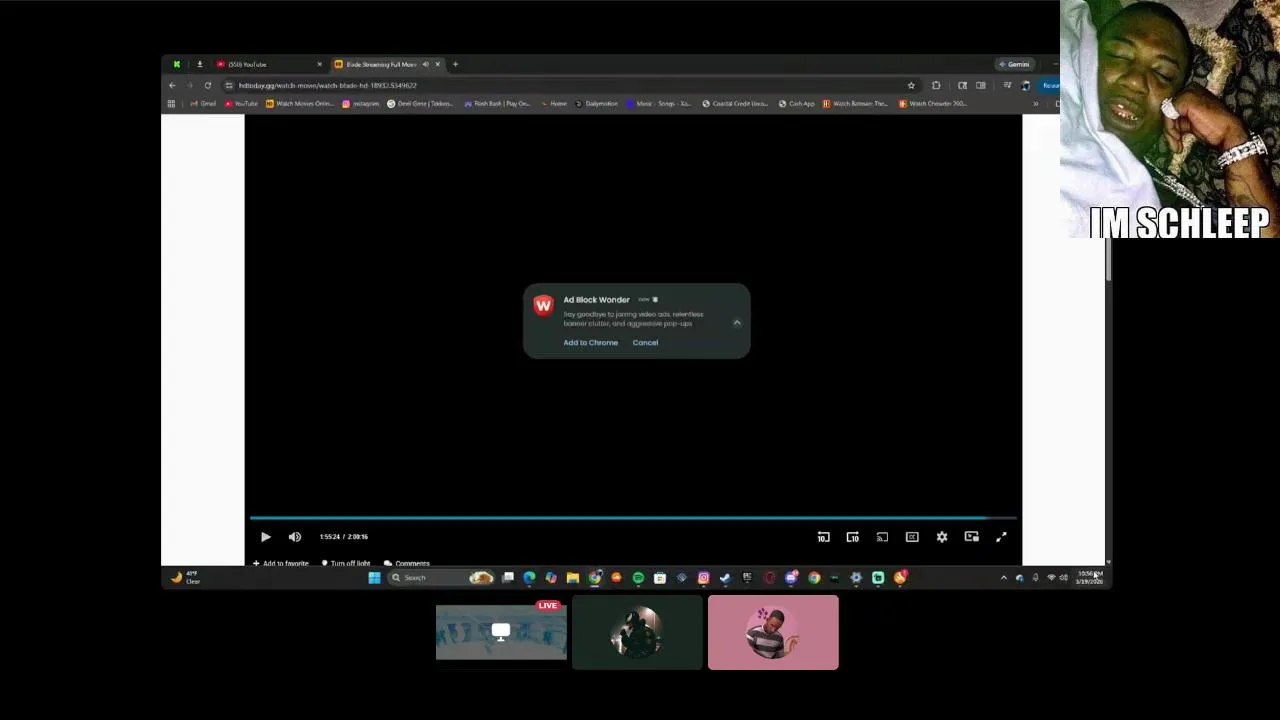Mute the audio icon on the Blade tab
Viewport: 1280px width, 720px height.
pos(425,64)
